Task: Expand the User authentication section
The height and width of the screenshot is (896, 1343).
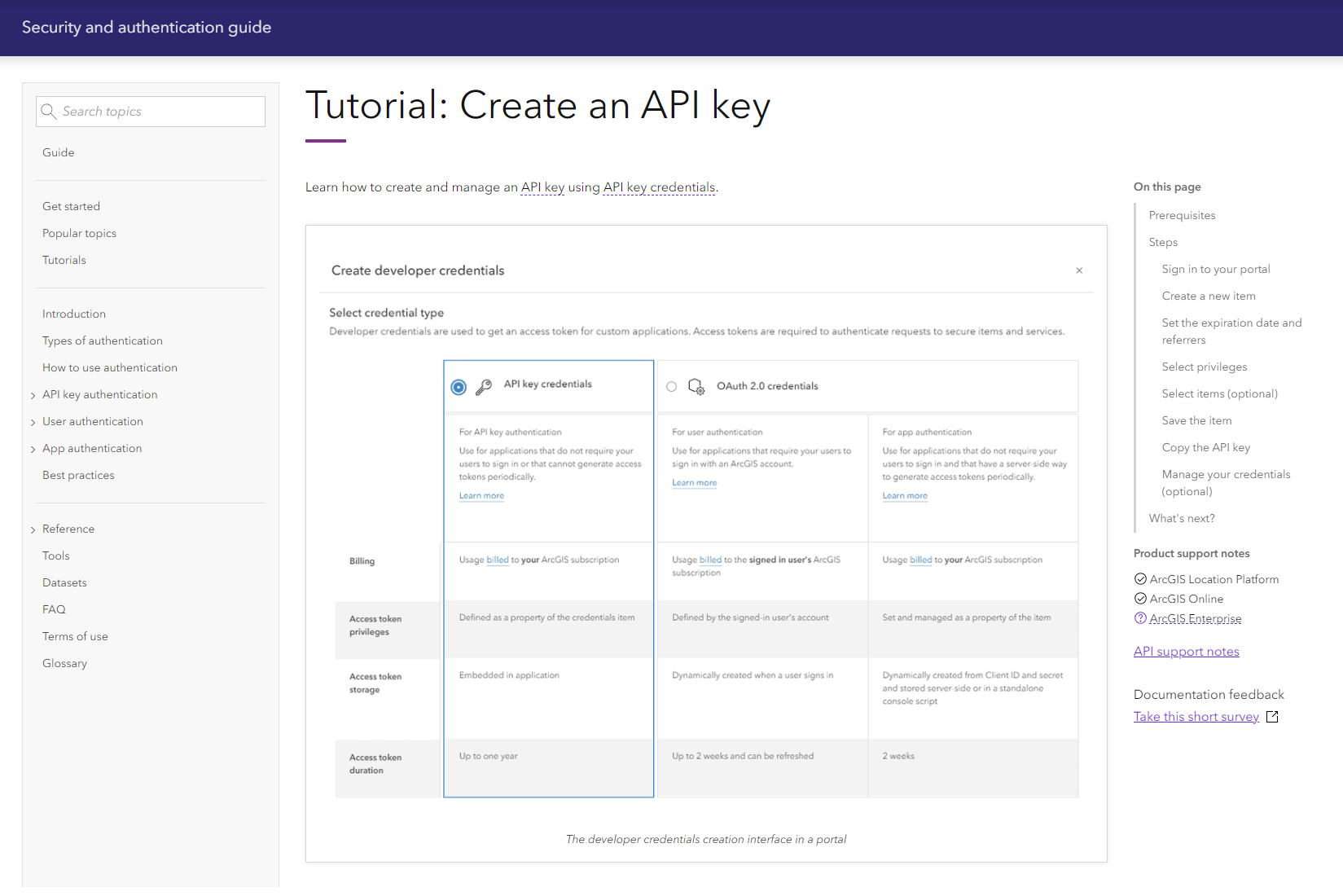Action: coord(32,421)
